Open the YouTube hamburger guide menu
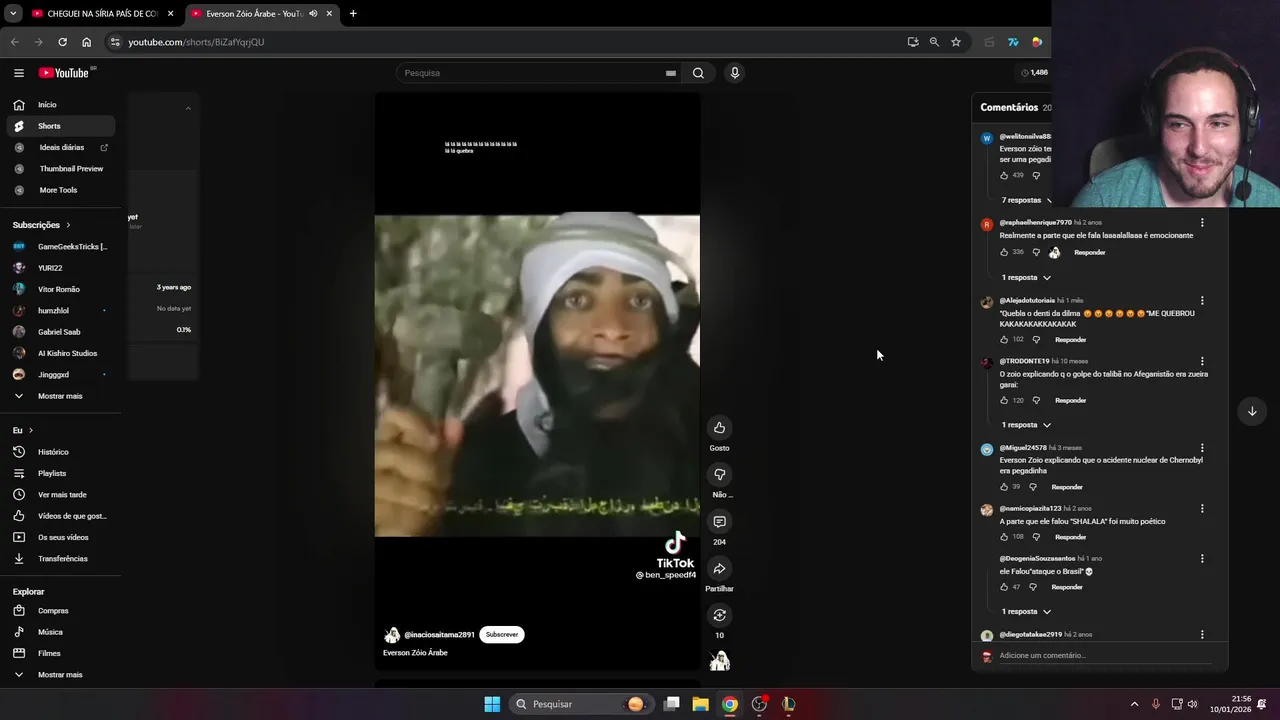Screen dimensions: 1280x720 coord(18,73)
